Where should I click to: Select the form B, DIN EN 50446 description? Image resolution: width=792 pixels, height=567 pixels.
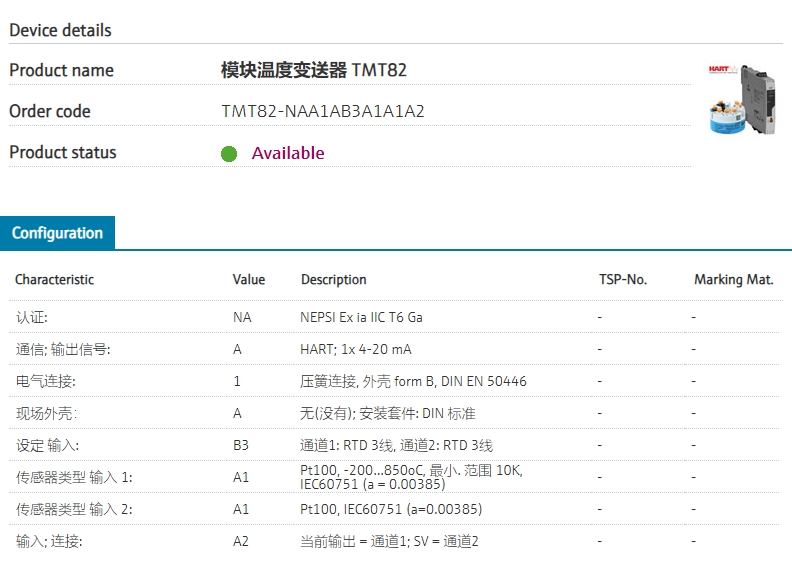(413, 381)
